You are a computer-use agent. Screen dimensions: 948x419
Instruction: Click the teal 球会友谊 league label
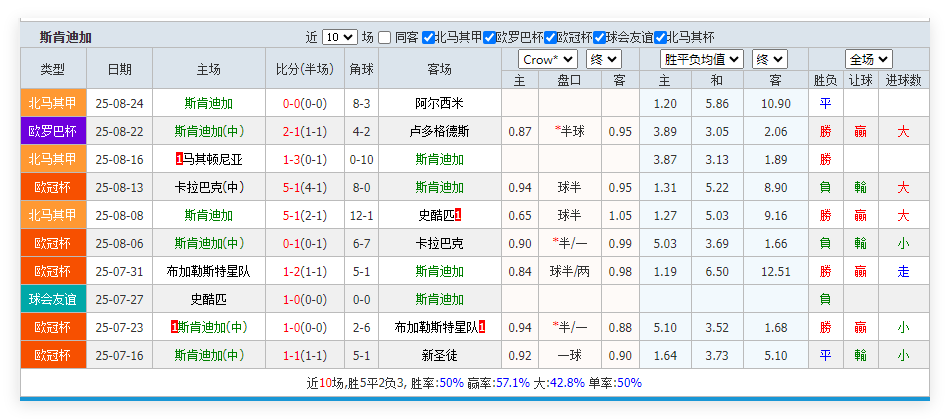(52, 299)
